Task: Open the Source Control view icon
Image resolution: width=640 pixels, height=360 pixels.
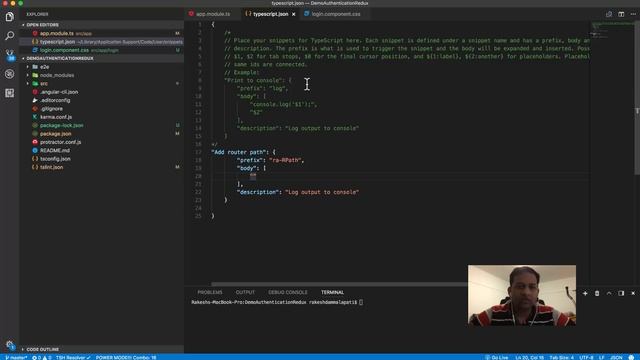Action: click(x=9, y=55)
